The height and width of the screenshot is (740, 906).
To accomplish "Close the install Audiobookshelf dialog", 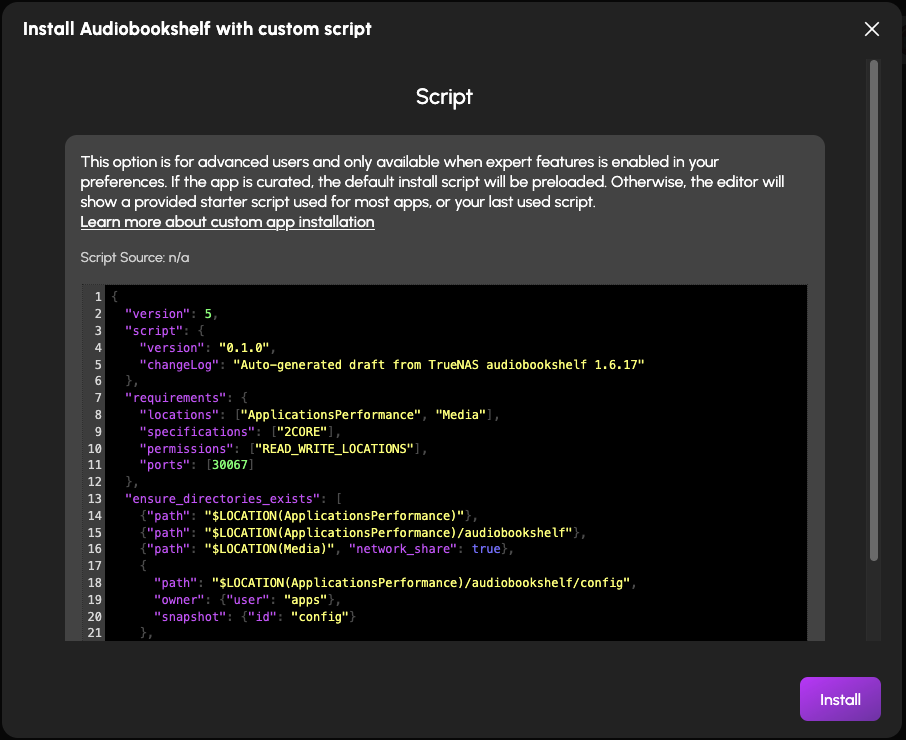I will 871,29.
